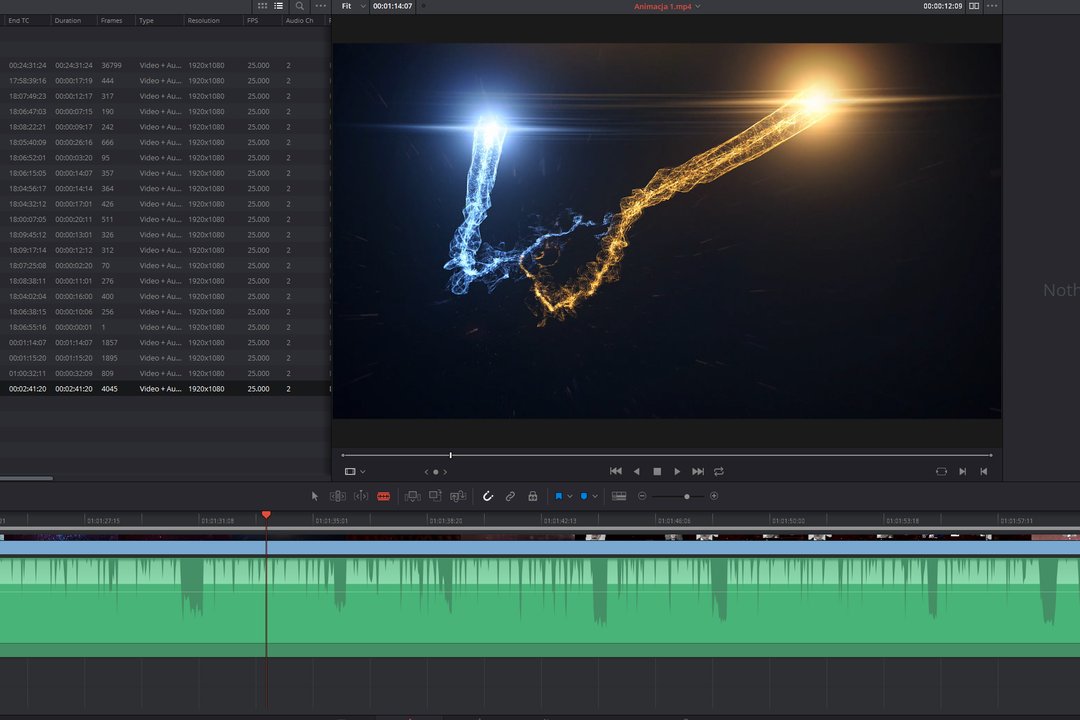This screenshot has height=720, width=1080.
Task: Expand the flag color dropdown arrow
Action: [x=570, y=496]
